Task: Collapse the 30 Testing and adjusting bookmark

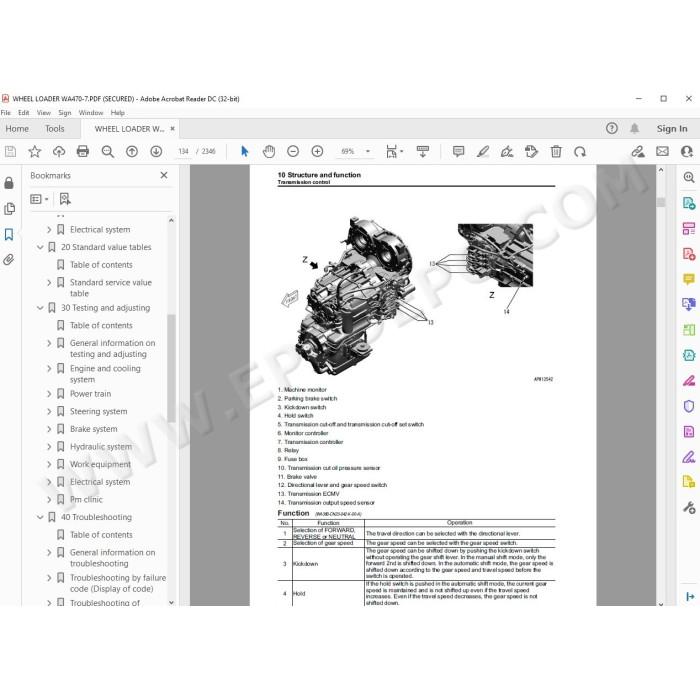Action: 40,308
